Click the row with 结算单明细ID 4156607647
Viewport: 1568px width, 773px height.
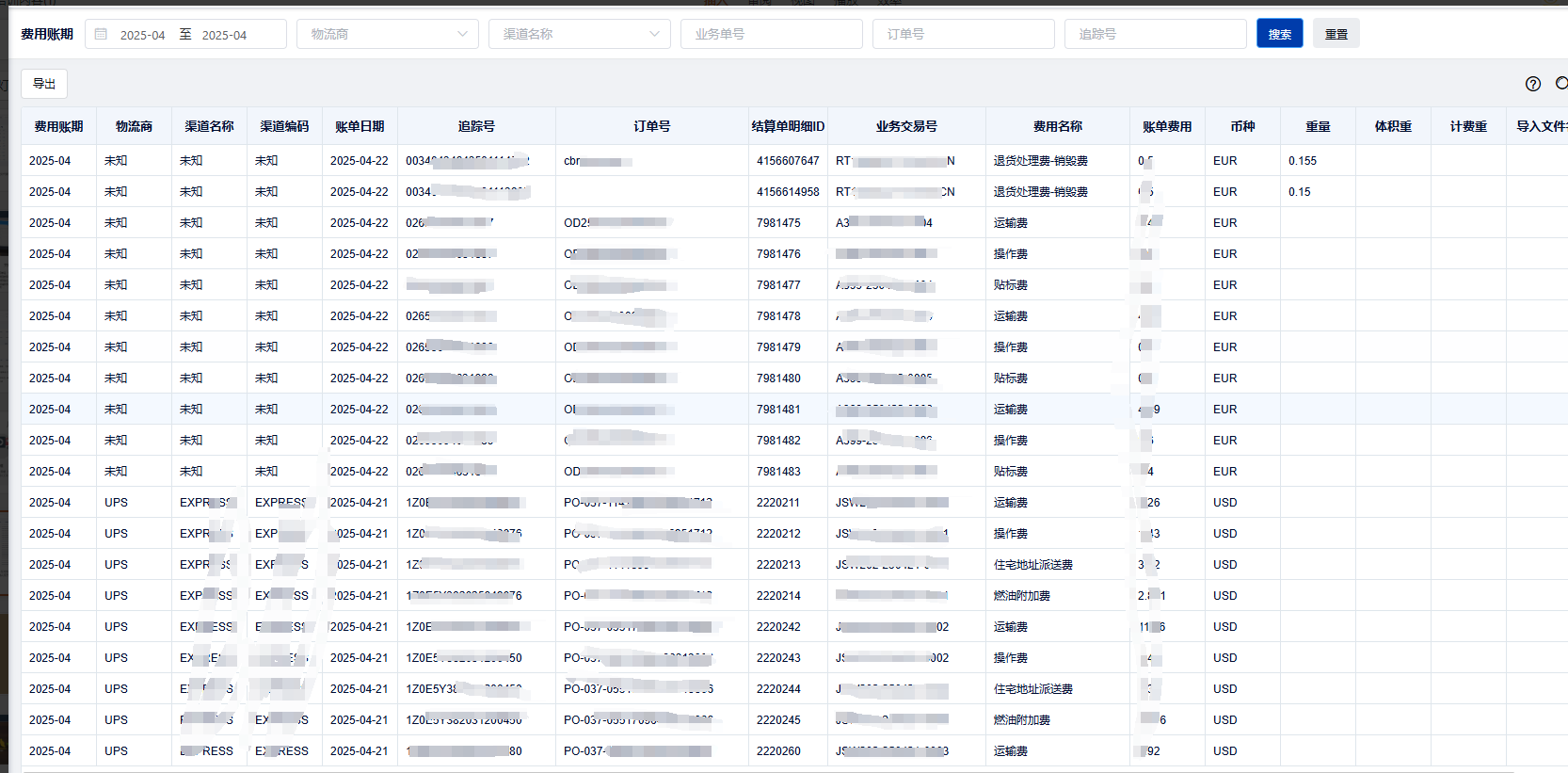tap(788, 161)
